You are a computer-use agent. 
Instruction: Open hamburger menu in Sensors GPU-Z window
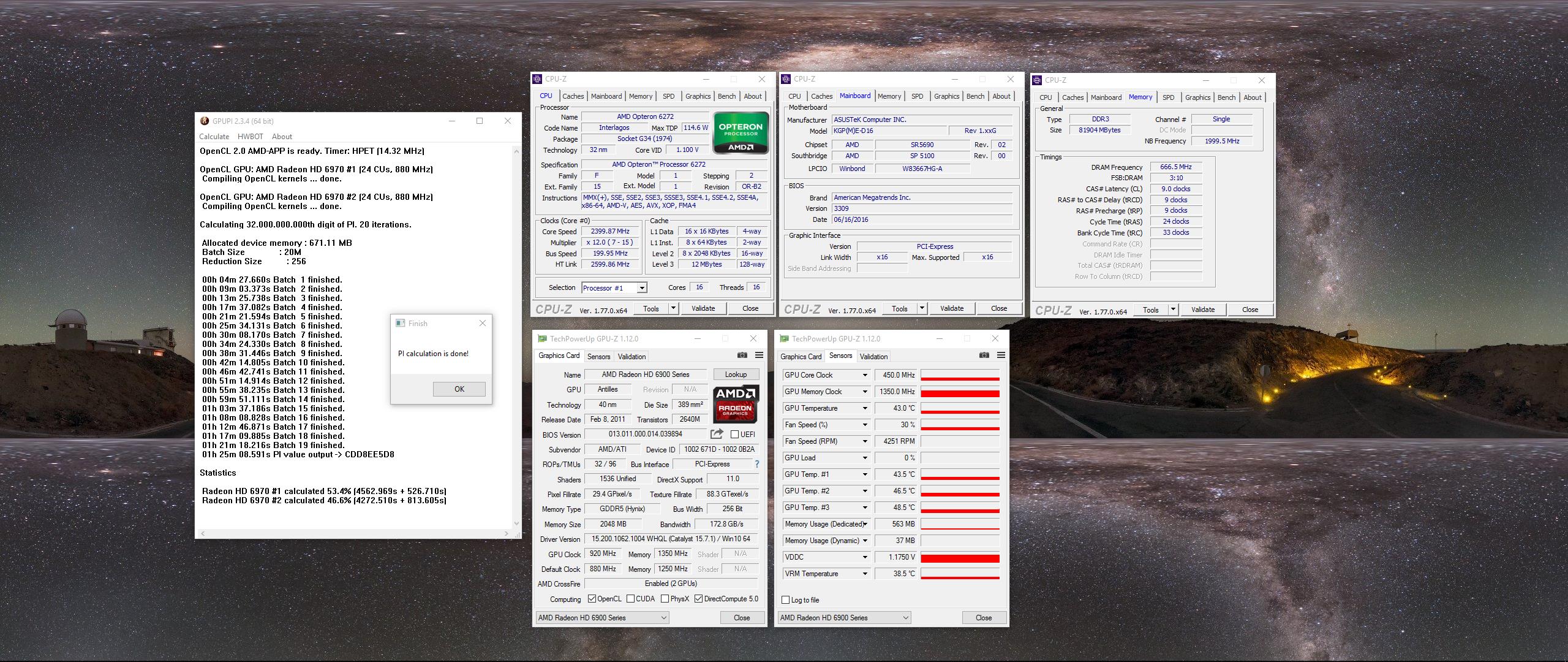click(1001, 356)
